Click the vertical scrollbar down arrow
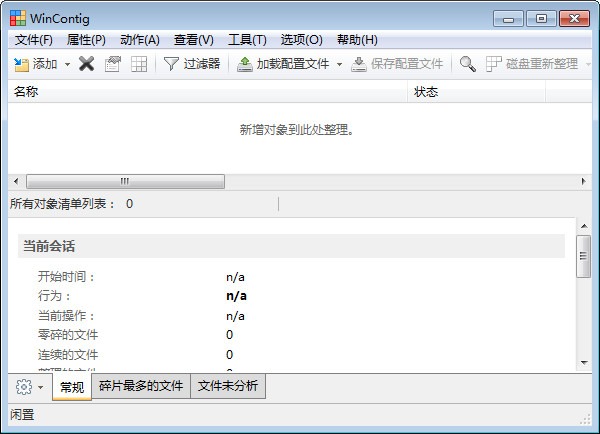This screenshot has width=600, height=434. coord(584,362)
